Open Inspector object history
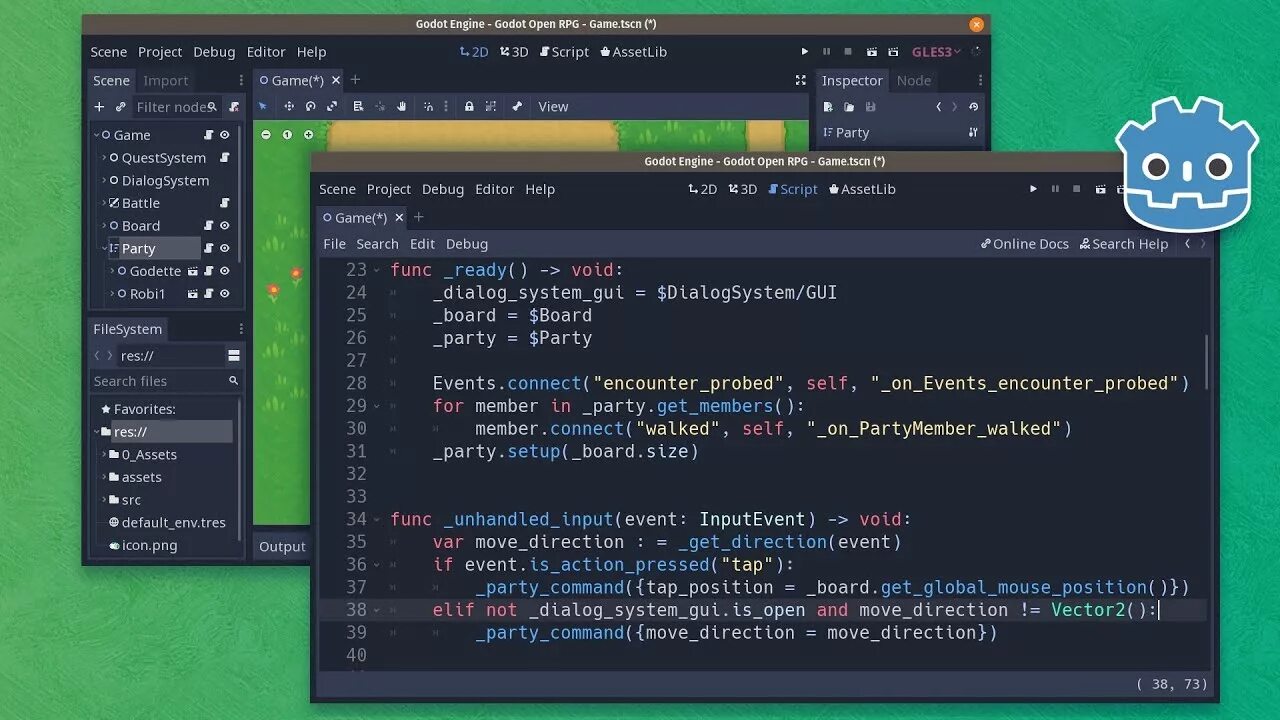The height and width of the screenshot is (720, 1280). [x=973, y=107]
